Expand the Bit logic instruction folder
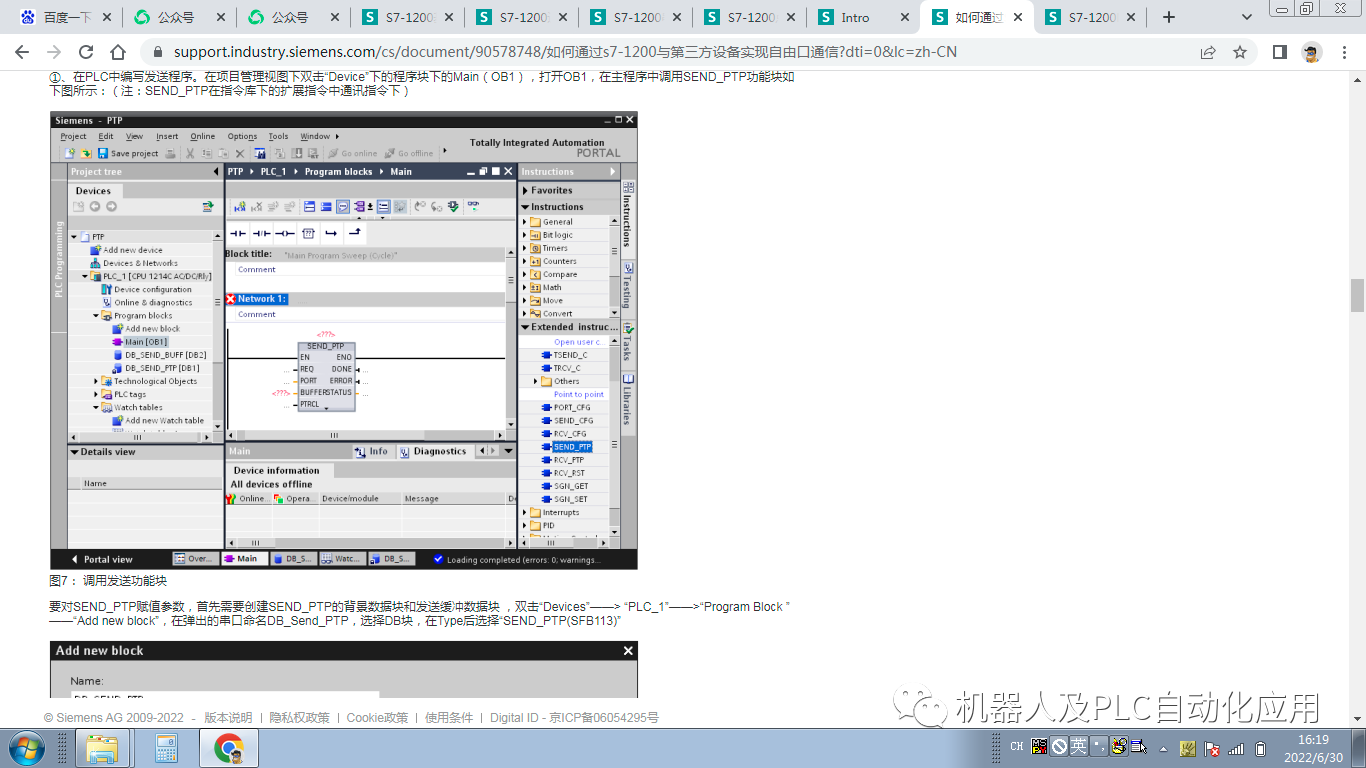This screenshot has height=768, width=1366. (524, 235)
